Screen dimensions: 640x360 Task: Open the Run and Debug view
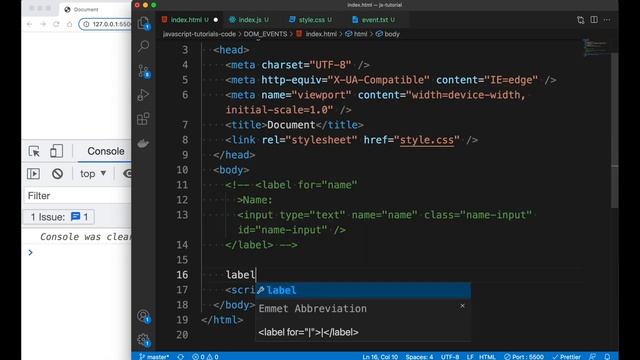143,95
